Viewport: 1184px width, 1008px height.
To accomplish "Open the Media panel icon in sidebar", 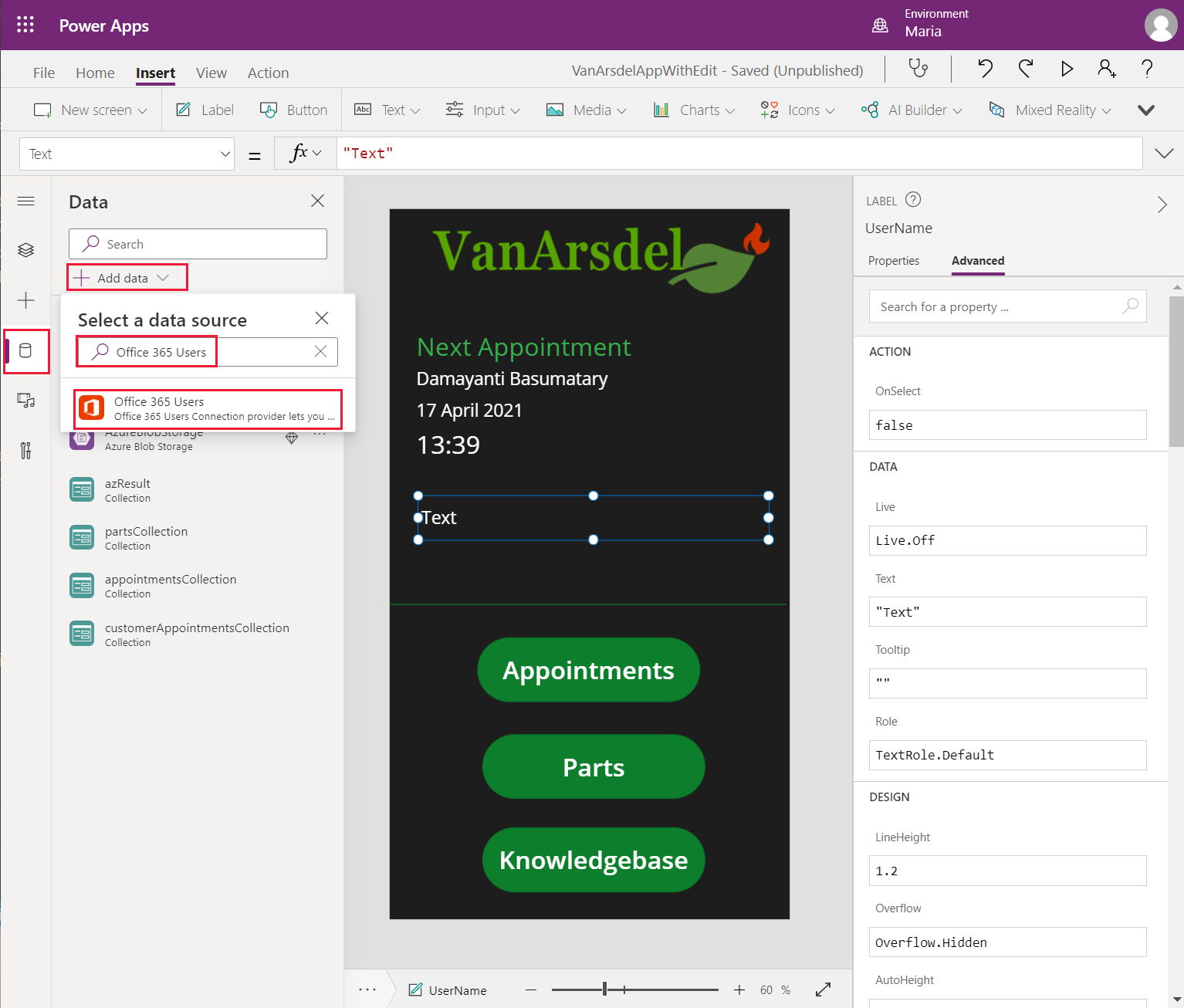I will (x=25, y=401).
